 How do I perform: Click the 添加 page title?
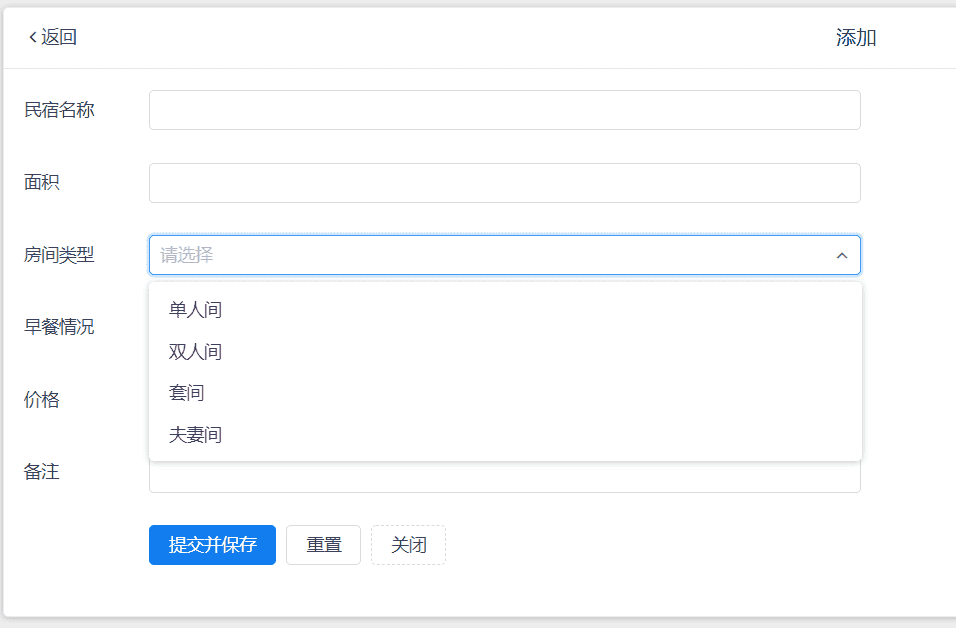pos(856,38)
